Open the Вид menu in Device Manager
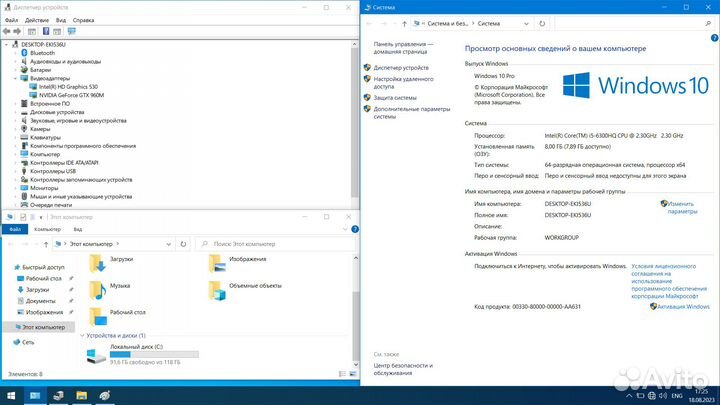 tap(61, 20)
